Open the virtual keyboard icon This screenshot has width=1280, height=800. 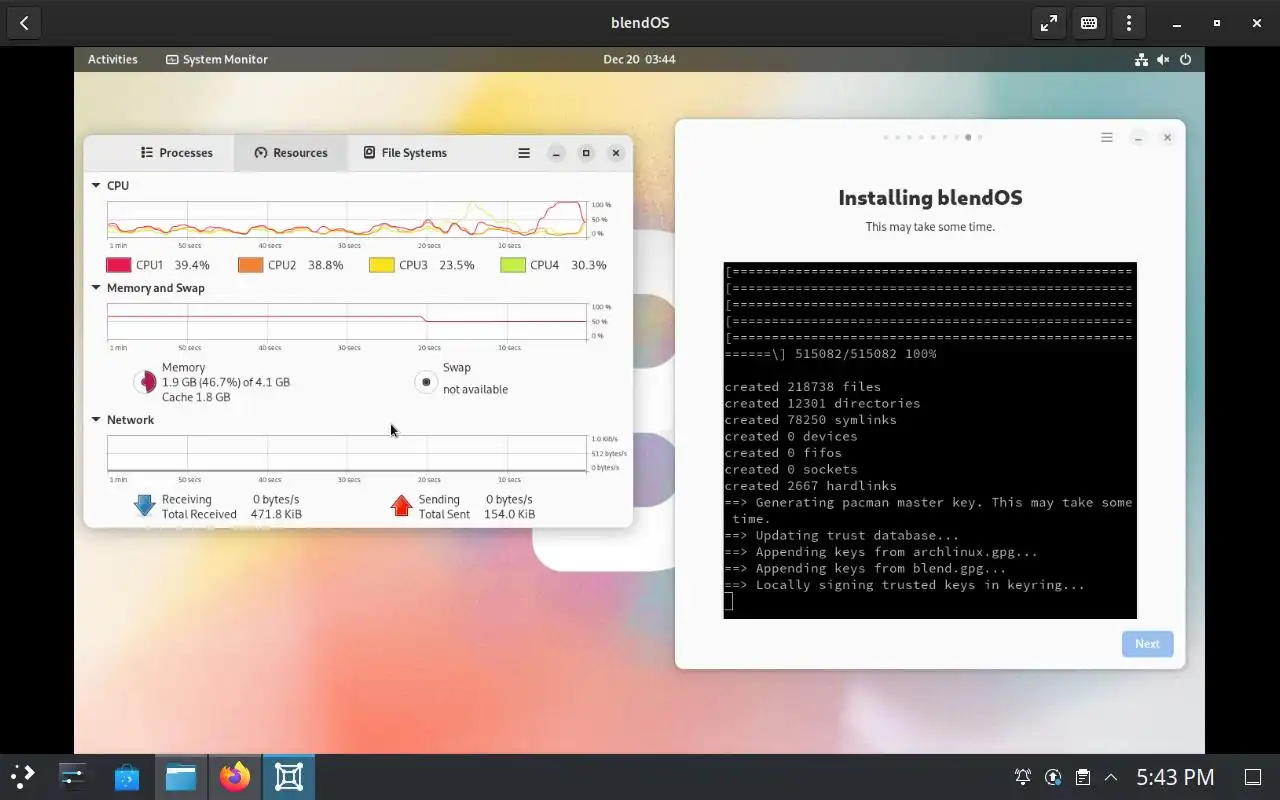pyautogui.click(x=1089, y=23)
